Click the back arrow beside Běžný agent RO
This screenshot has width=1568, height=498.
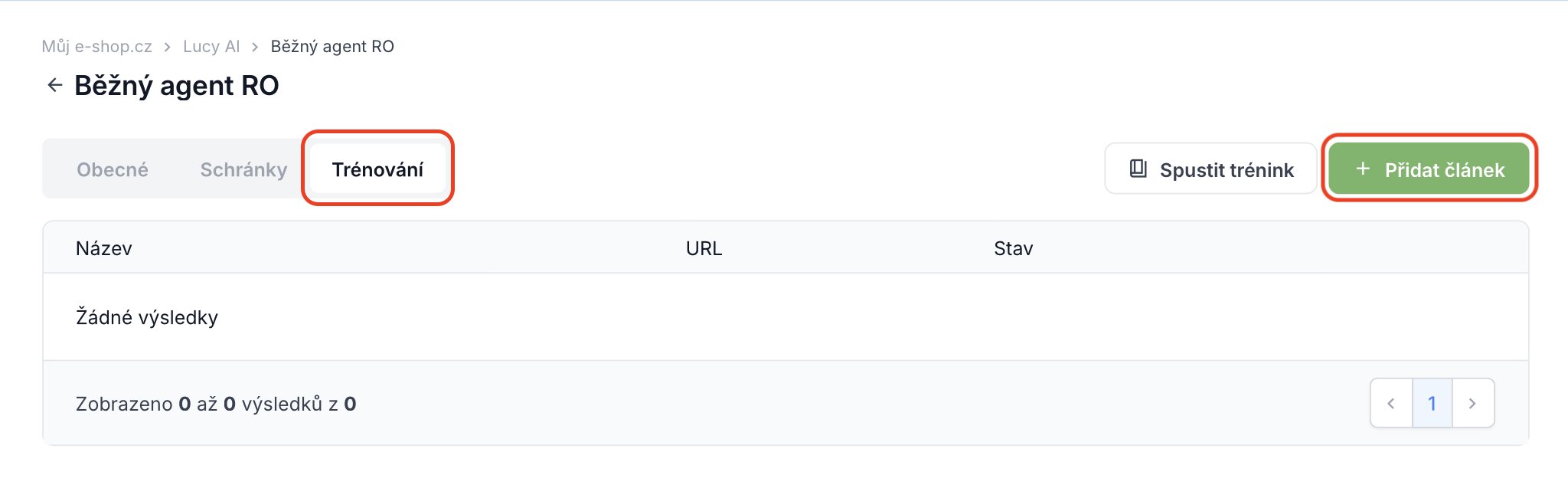pos(54,85)
